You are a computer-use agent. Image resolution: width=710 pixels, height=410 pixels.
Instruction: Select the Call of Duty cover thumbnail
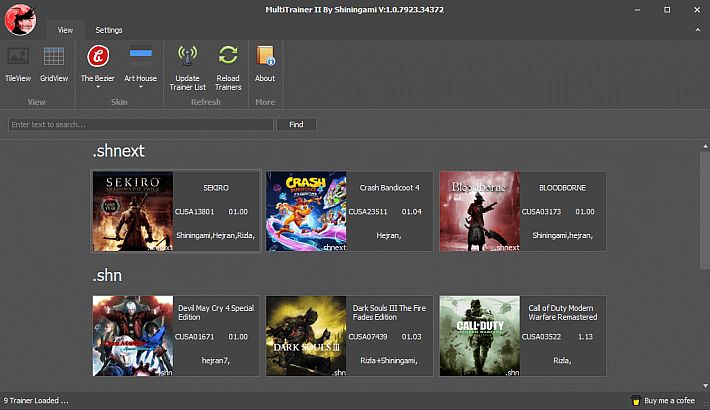click(480, 336)
